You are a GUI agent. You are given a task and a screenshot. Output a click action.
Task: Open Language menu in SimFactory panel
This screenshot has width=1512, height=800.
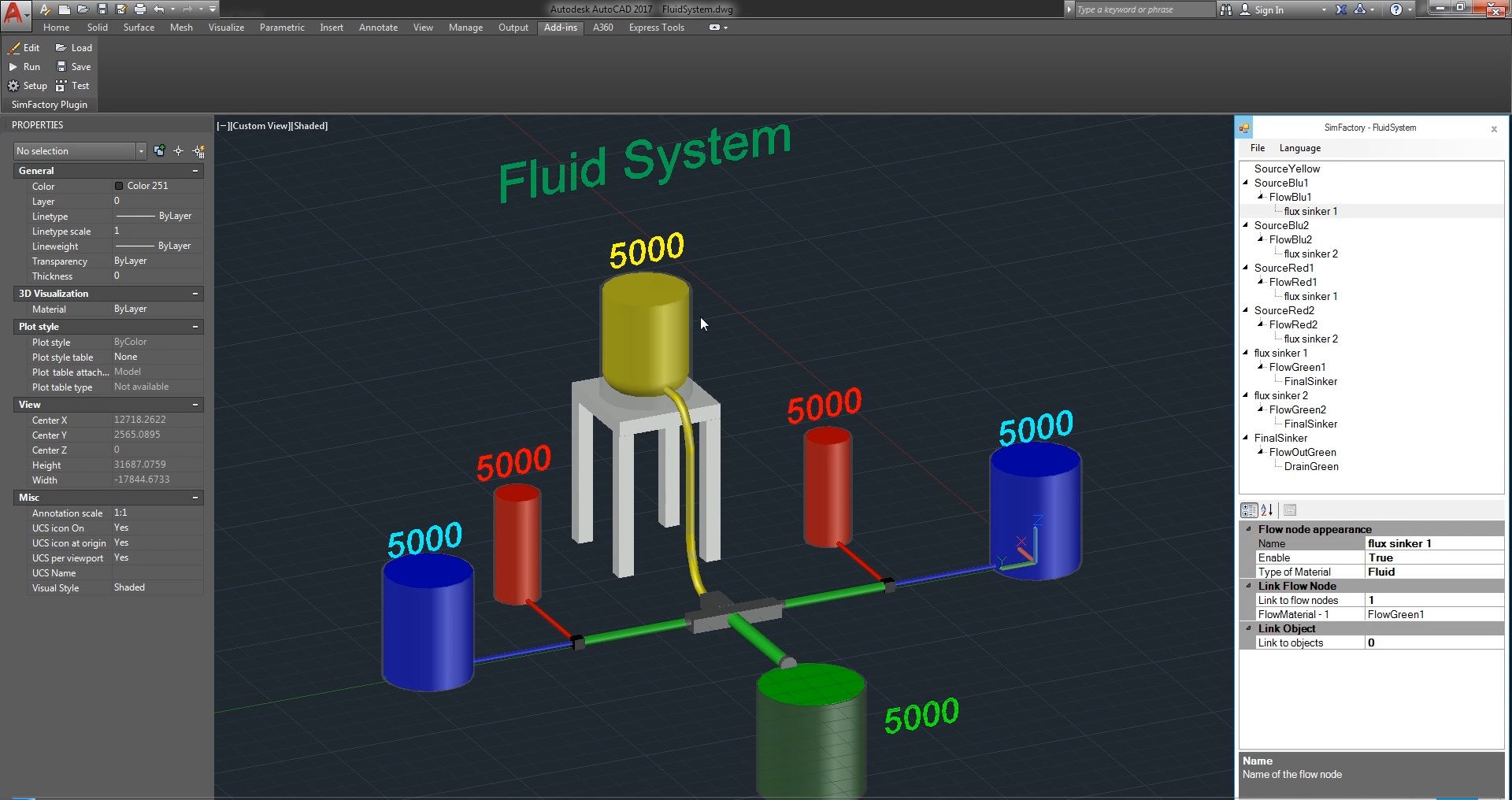pyautogui.click(x=1299, y=148)
